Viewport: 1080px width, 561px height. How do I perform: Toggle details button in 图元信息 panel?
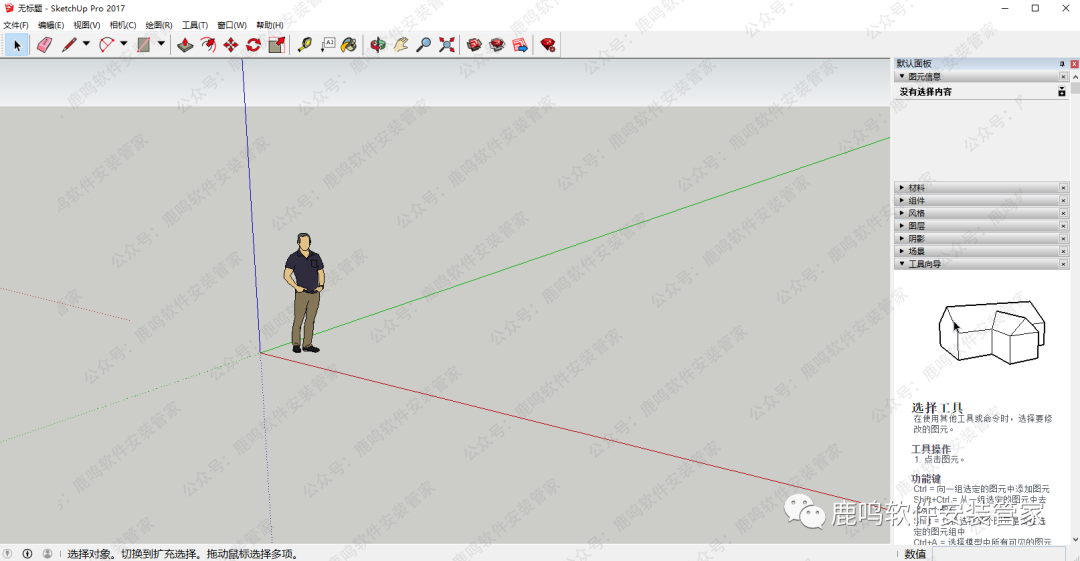[1062, 91]
